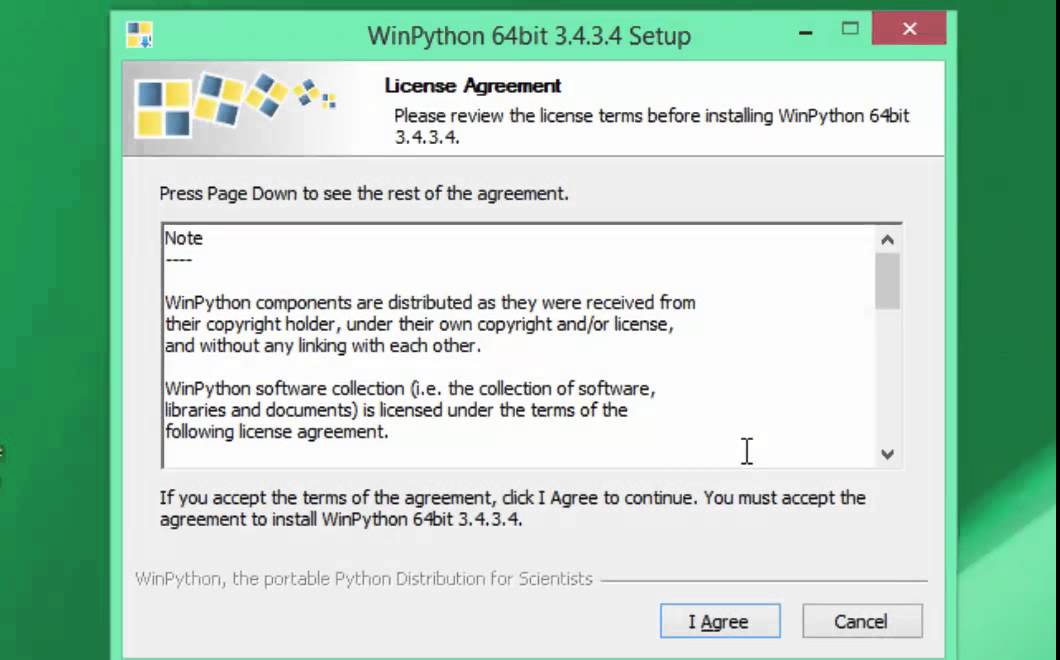Click the "WinPython 64bit 3.4.3.4 Setup" title text
Image resolution: width=1060 pixels, height=660 pixels.
click(x=529, y=36)
